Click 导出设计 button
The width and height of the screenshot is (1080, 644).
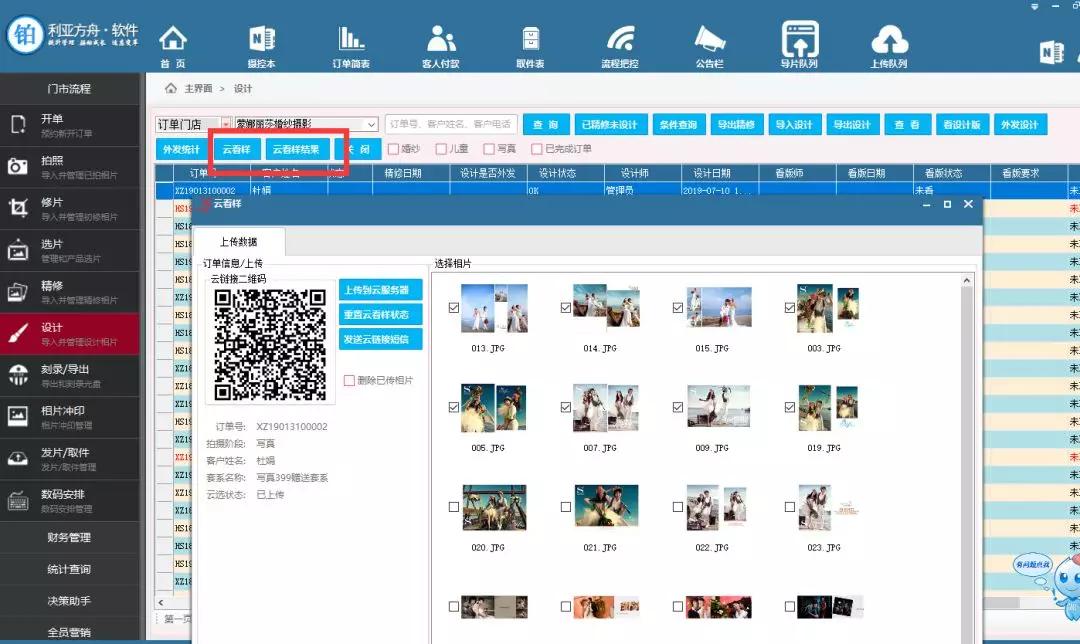click(851, 125)
